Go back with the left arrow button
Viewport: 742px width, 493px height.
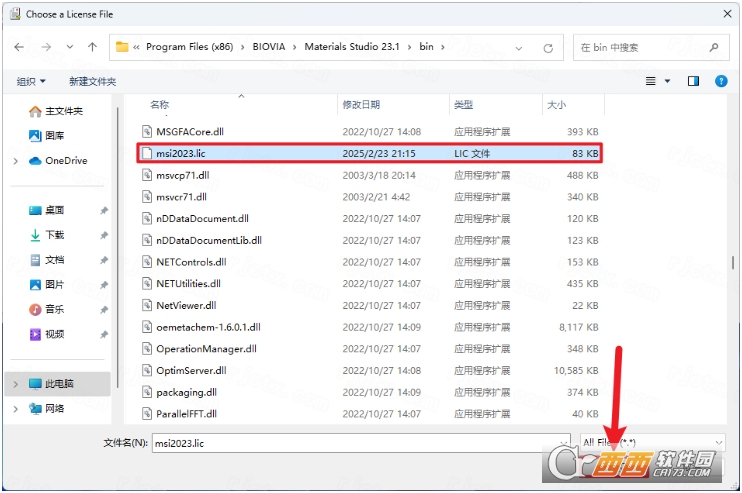point(19,47)
